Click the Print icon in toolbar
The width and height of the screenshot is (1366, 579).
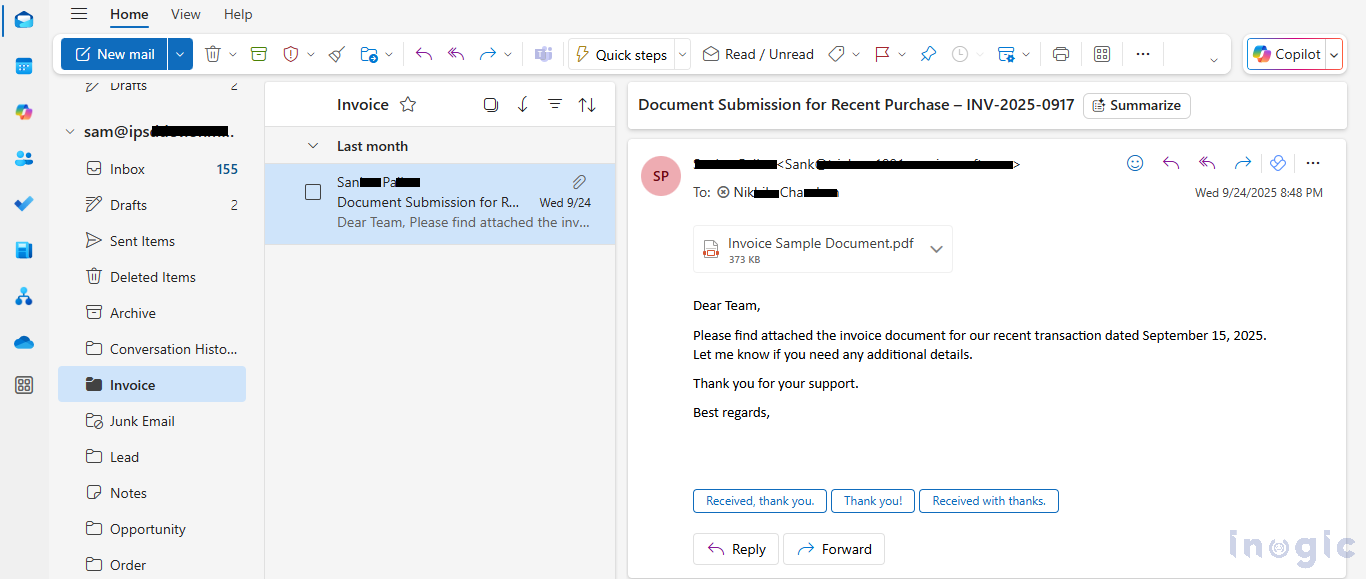click(x=1061, y=54)
